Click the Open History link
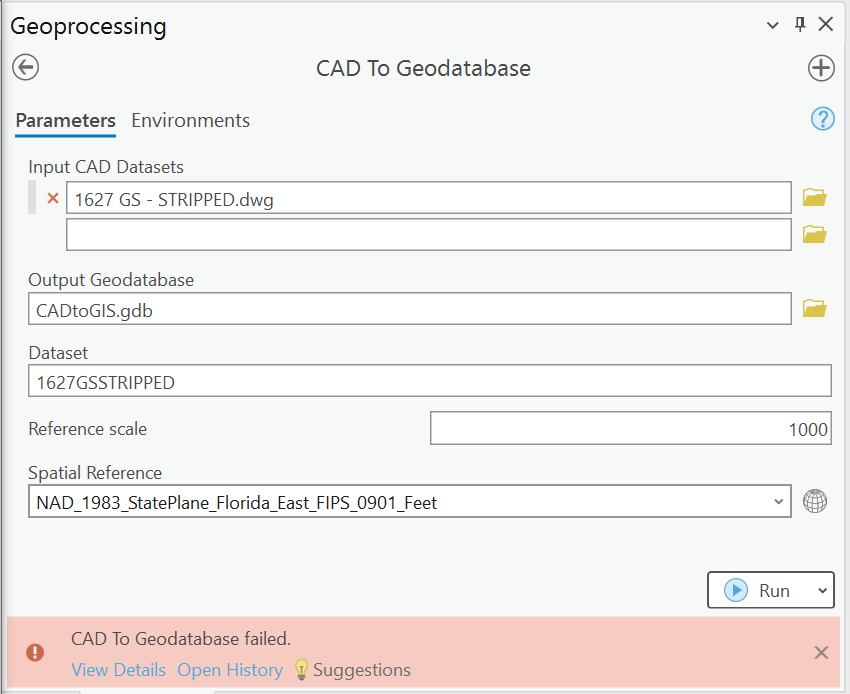 230,670
